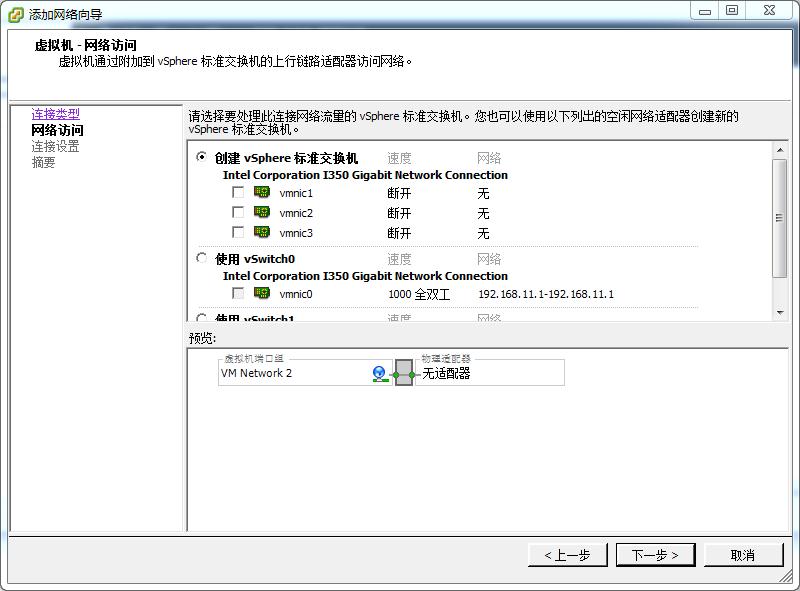Image resolution: width=800 pixels, height=591 pixels.
Task: Click the 摘要 wizard step
Action: pos(43,162)
